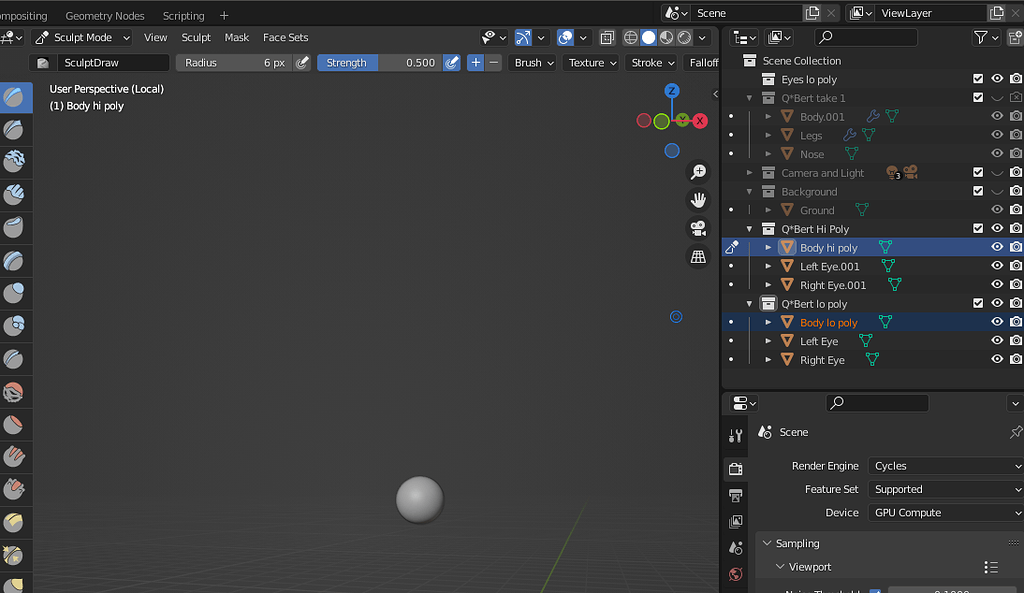Image resolution: width=1024 pixels, height=593 pixels.
Task: Open the Brush settings popover
Action: (x=534, y=63)
